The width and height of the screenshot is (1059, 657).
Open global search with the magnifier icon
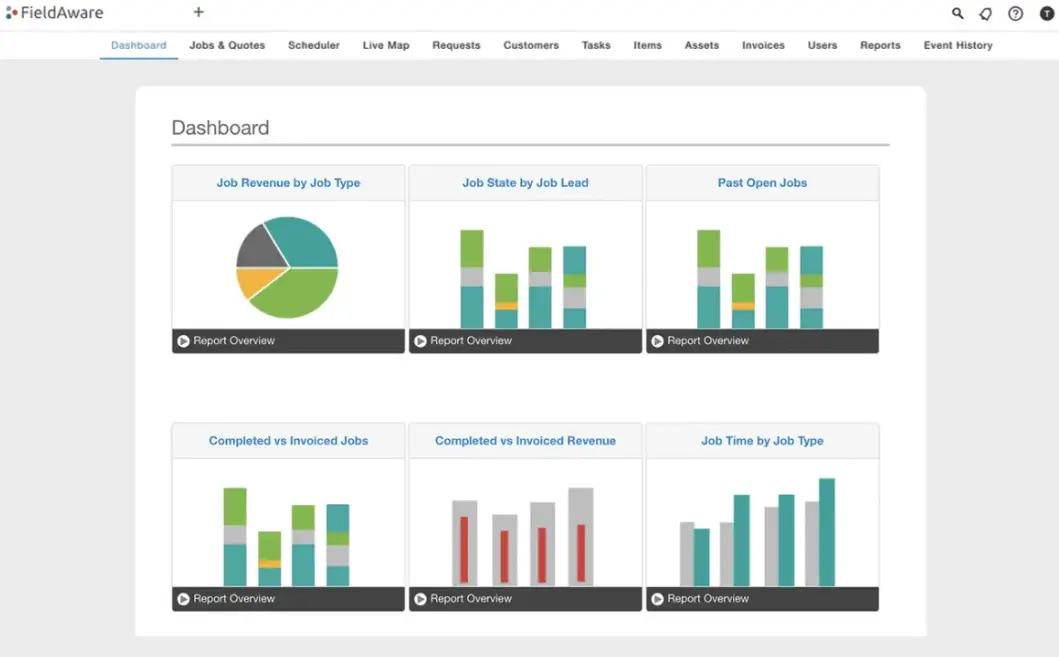[956, 13]
